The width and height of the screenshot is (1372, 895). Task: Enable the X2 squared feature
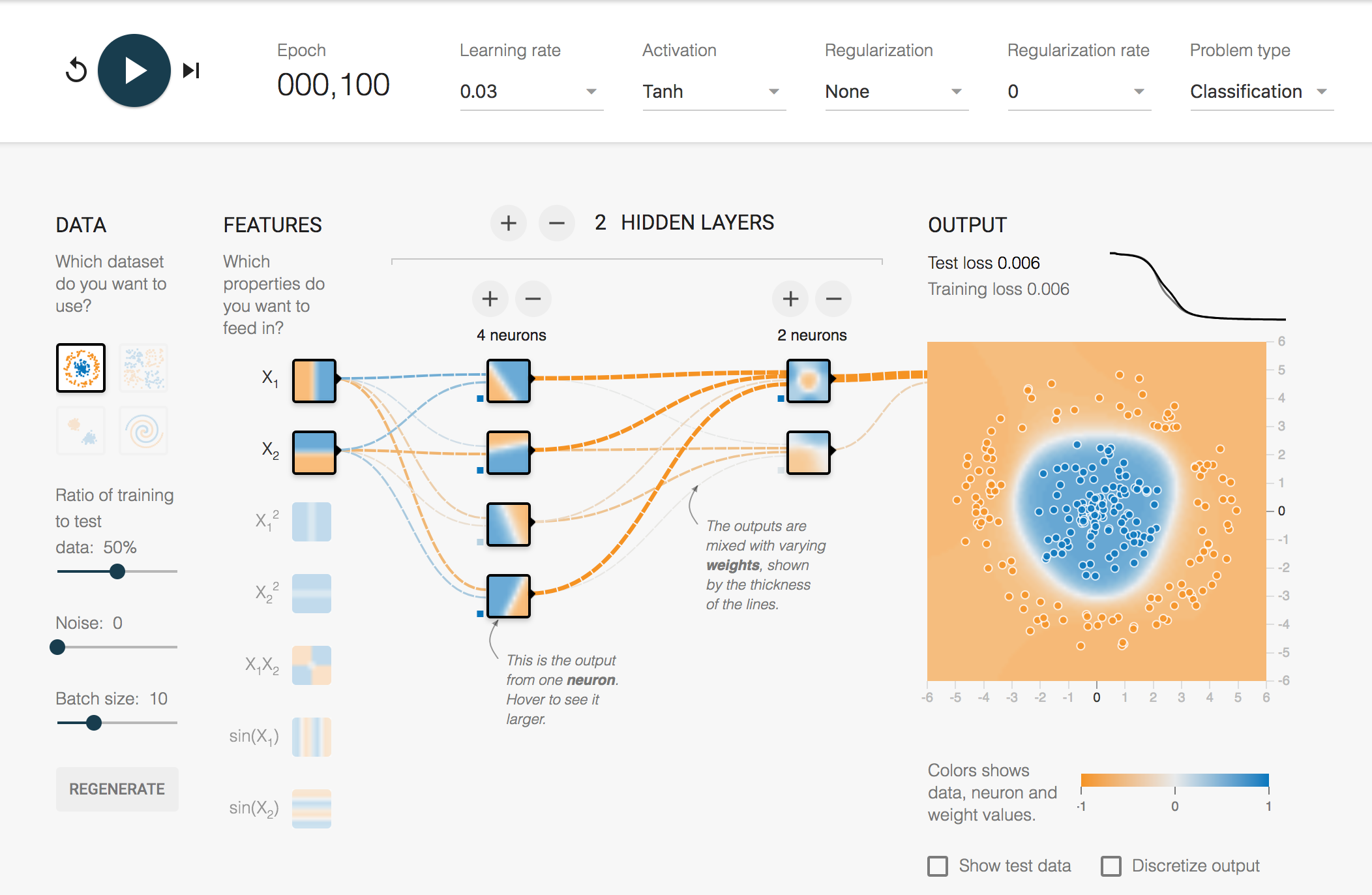(311, 593)
